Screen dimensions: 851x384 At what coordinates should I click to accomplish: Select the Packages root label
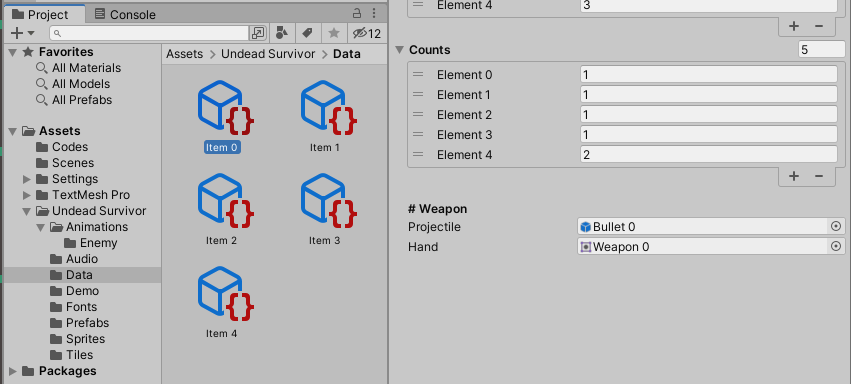click(x=68, y=371)
